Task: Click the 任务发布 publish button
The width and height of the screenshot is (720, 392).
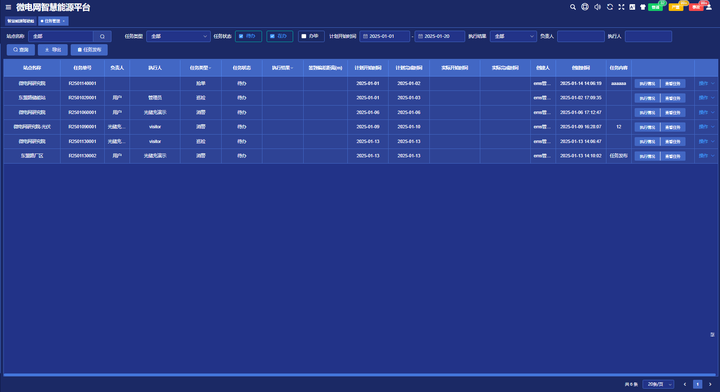Action: click(x=89, y=50)
